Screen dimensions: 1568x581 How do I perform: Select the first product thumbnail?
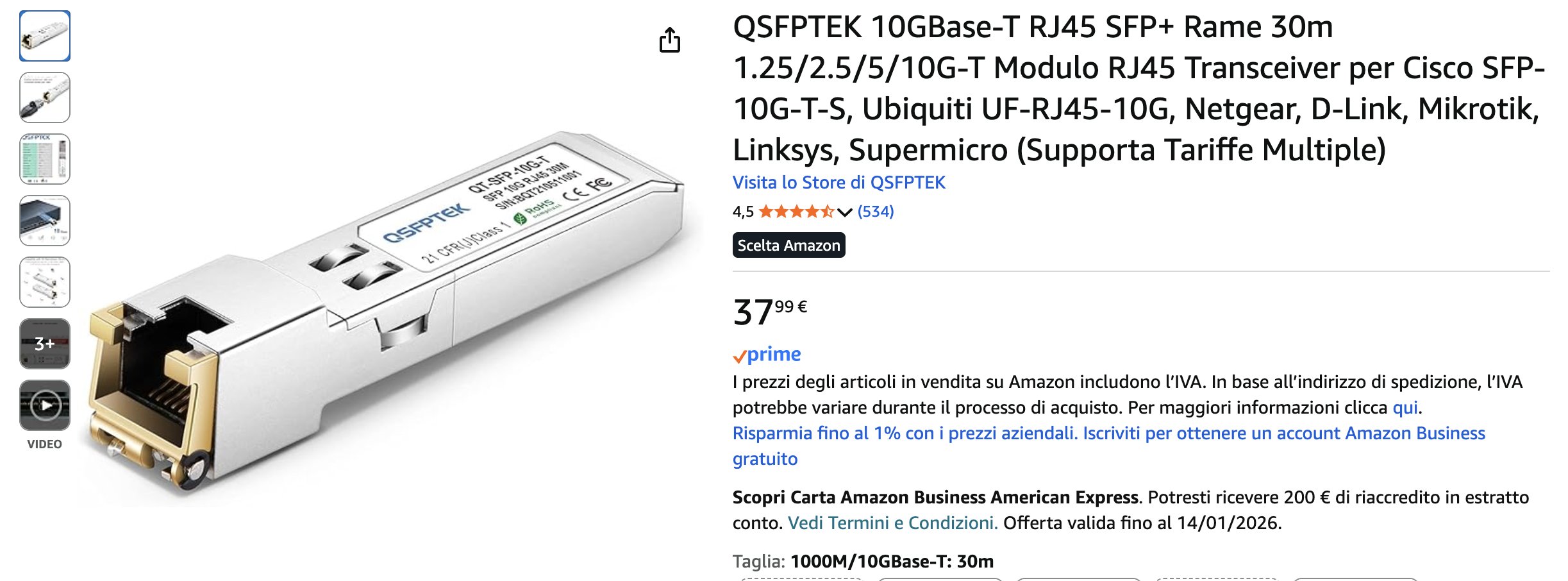tap(45, 36)
